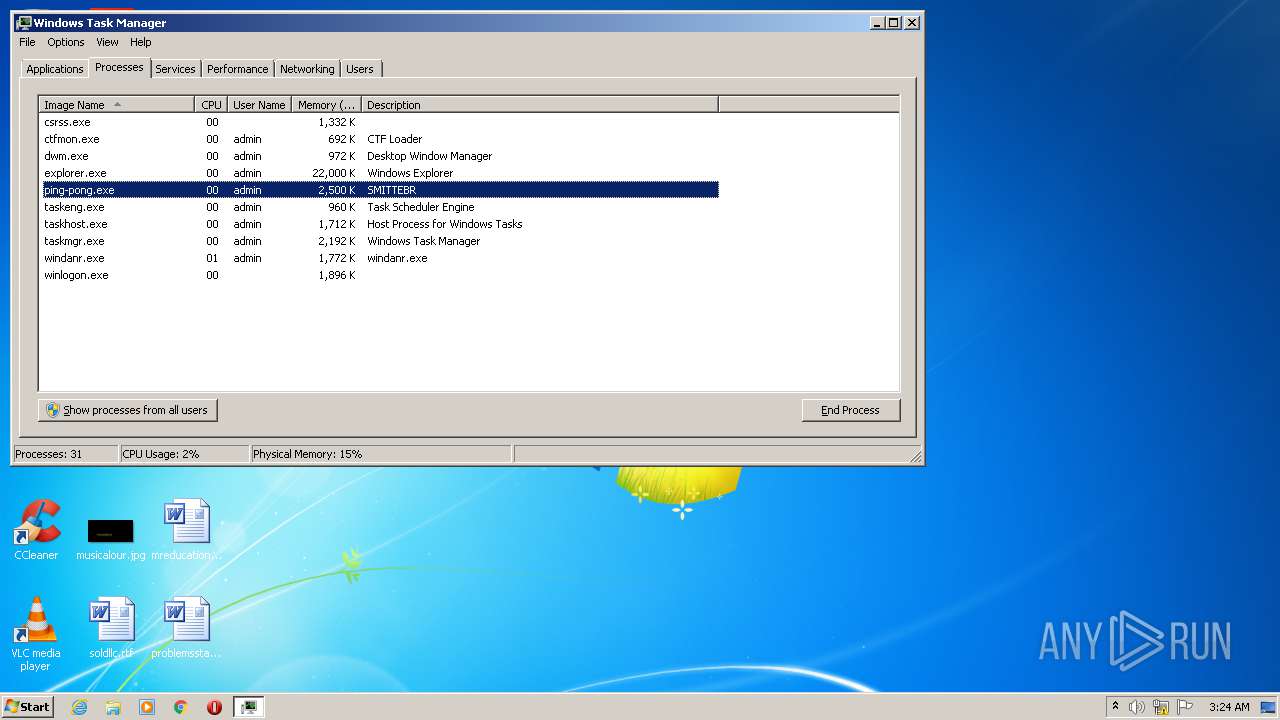The height and width of the screenshot is (720, 1280).
Task: Switch to the Users tab
Action: coord(360,69)
